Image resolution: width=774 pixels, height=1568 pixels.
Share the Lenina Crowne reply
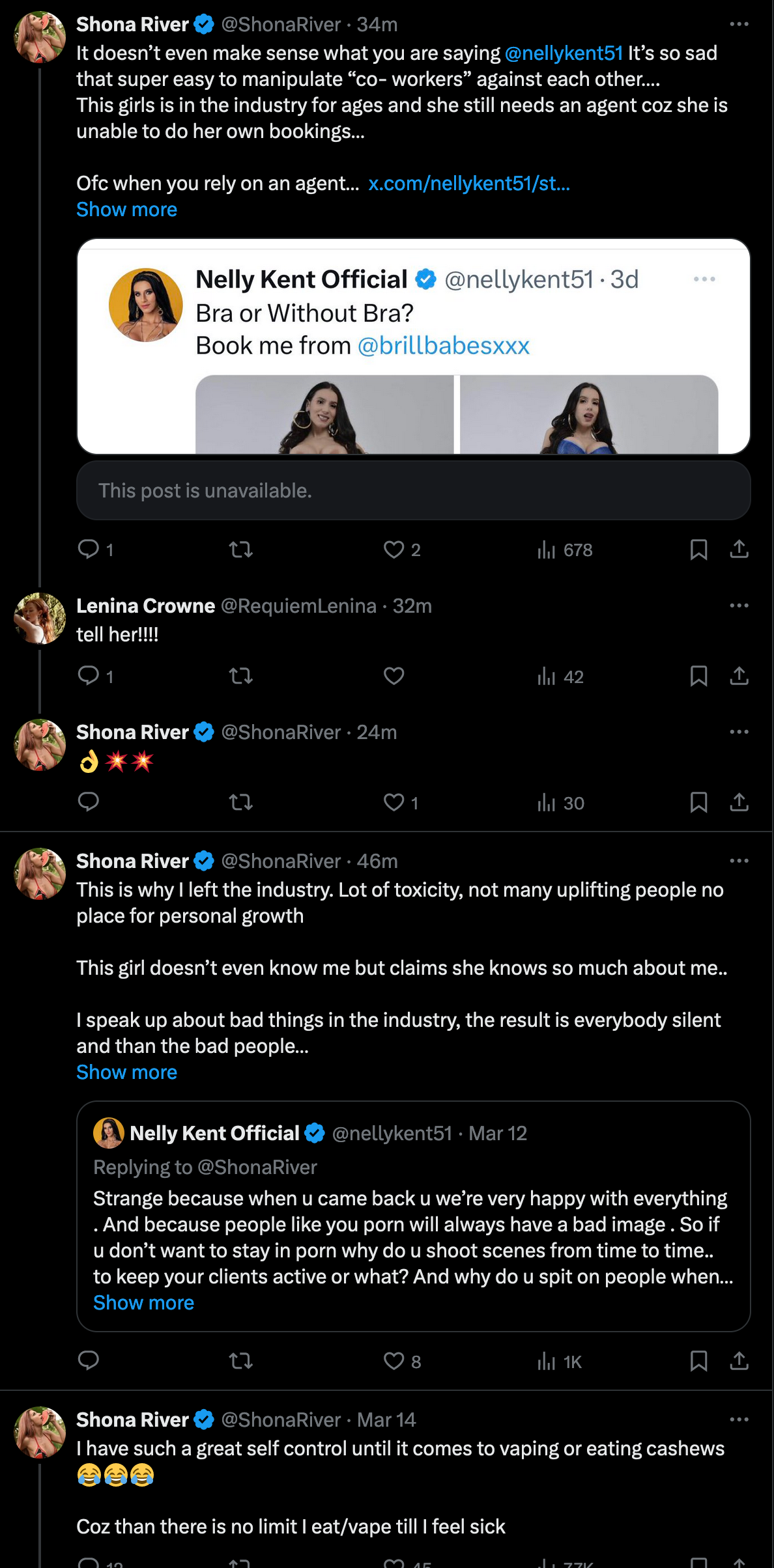[739, 677]
